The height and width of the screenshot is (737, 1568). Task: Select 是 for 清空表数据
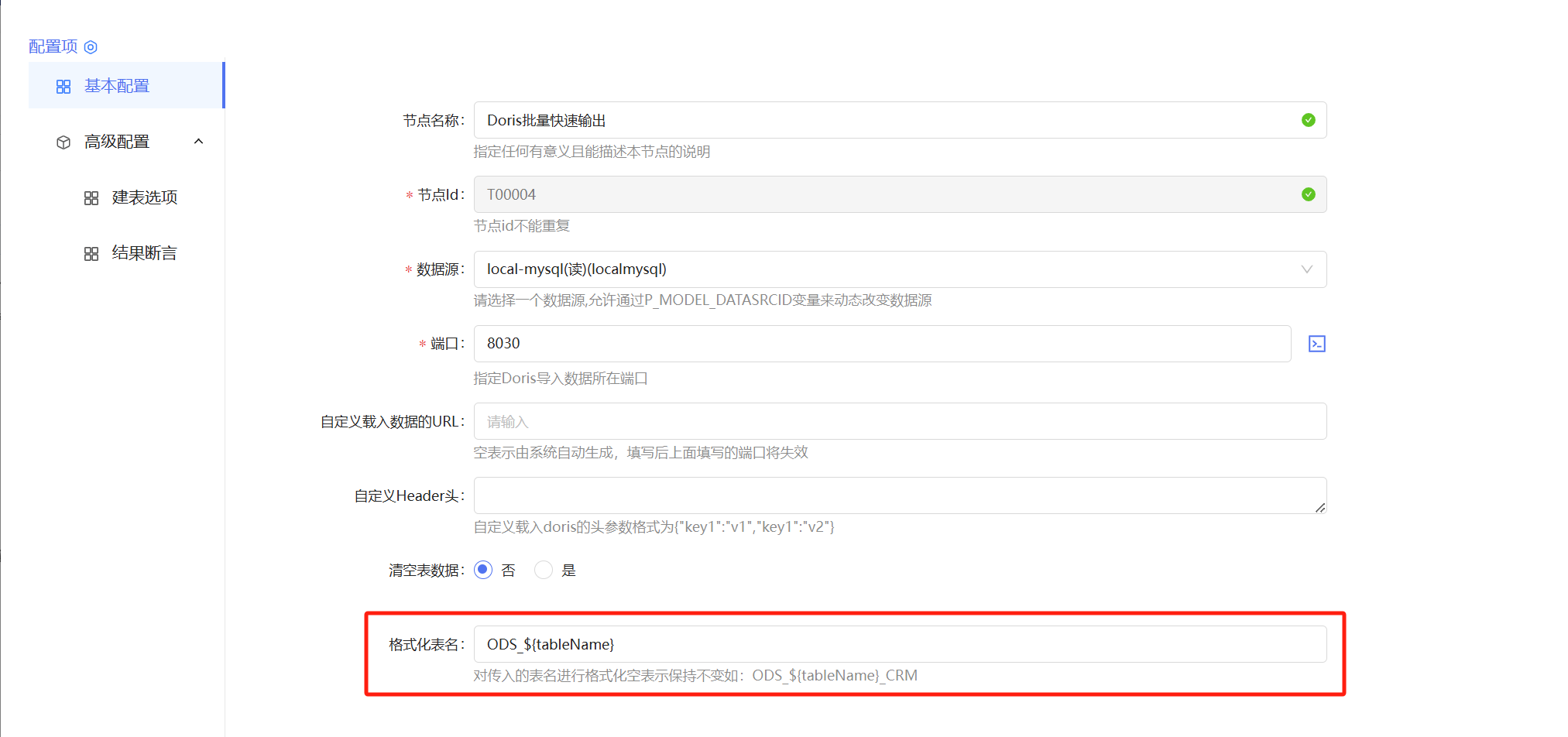point(544,570)
